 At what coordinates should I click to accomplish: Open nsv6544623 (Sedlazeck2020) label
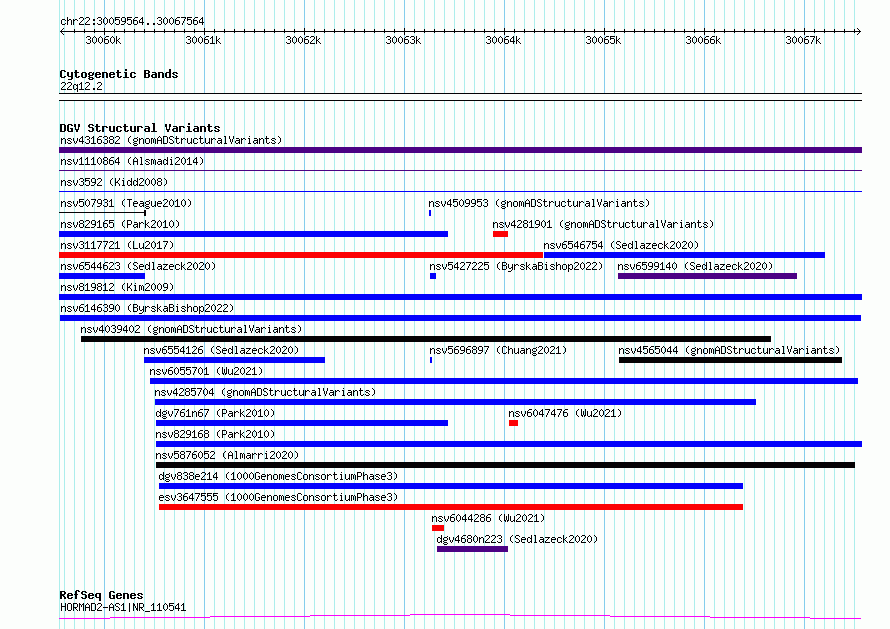click(138, 266)
